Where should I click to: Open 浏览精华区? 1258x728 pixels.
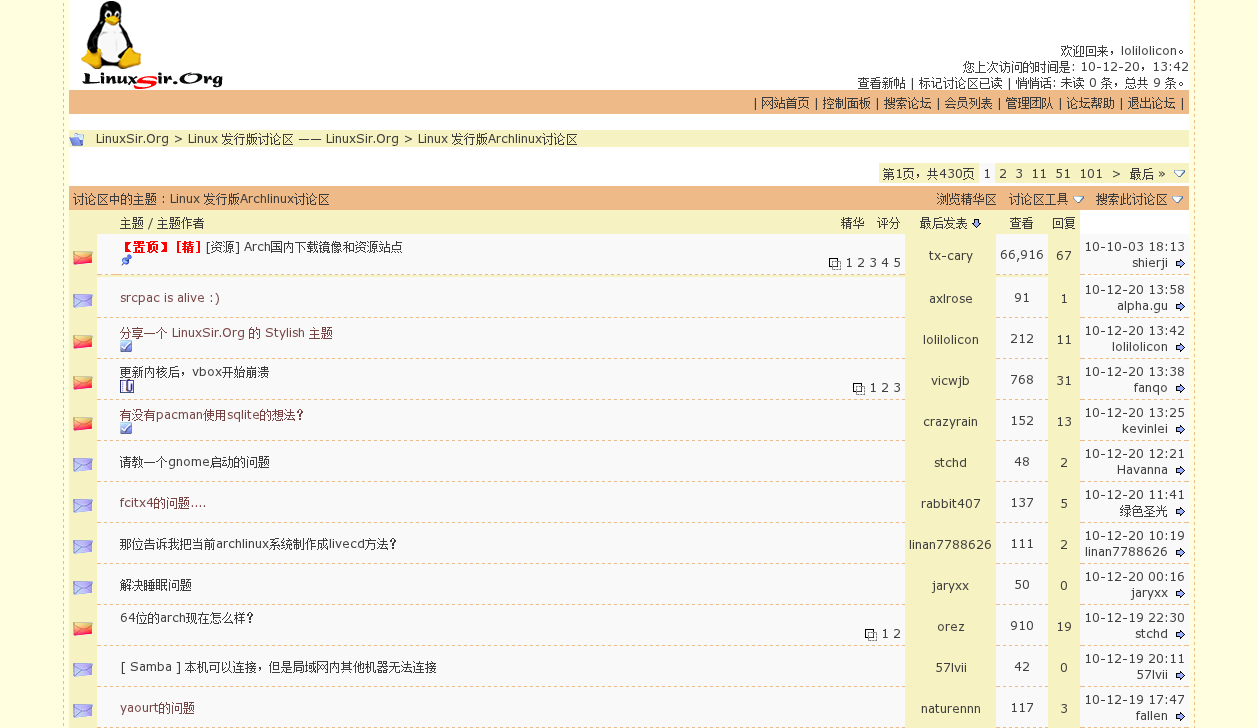coord(965,199)
